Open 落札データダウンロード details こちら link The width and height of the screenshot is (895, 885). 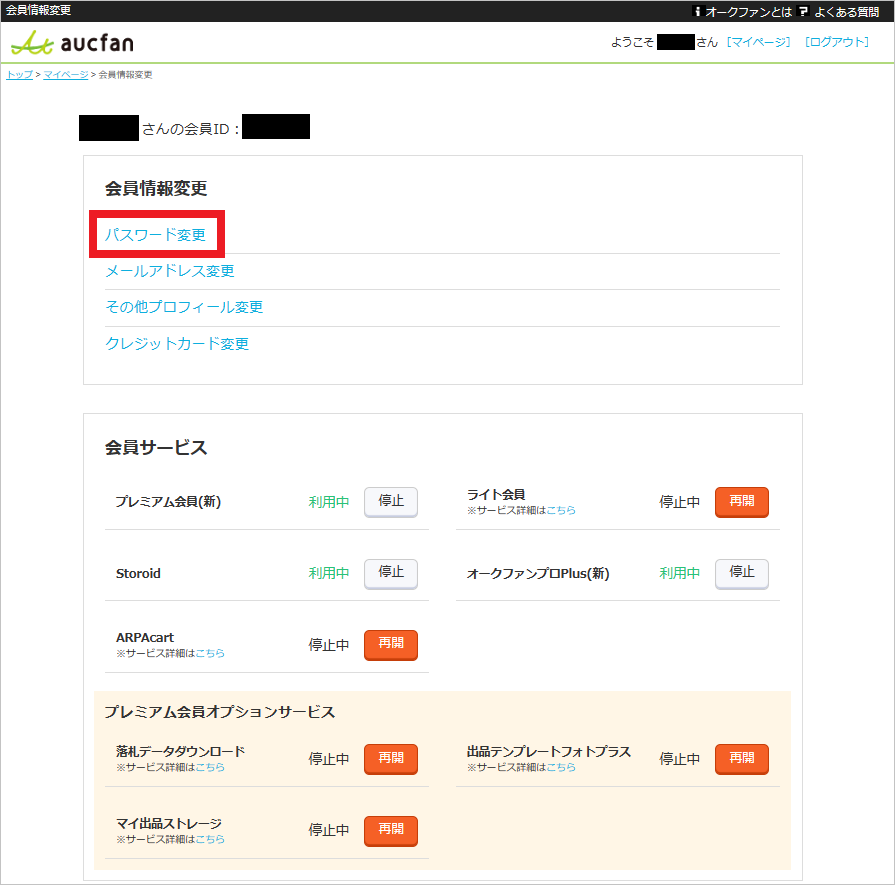(210, 767)
